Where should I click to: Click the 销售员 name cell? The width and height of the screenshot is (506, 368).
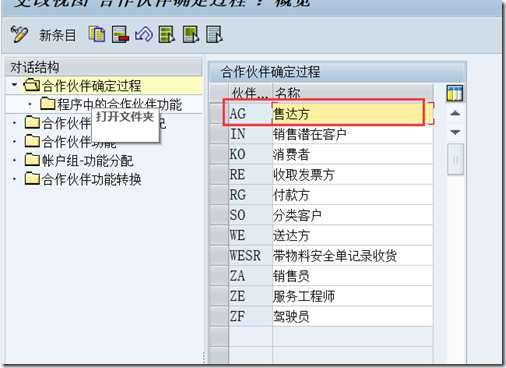pos(352,276)
